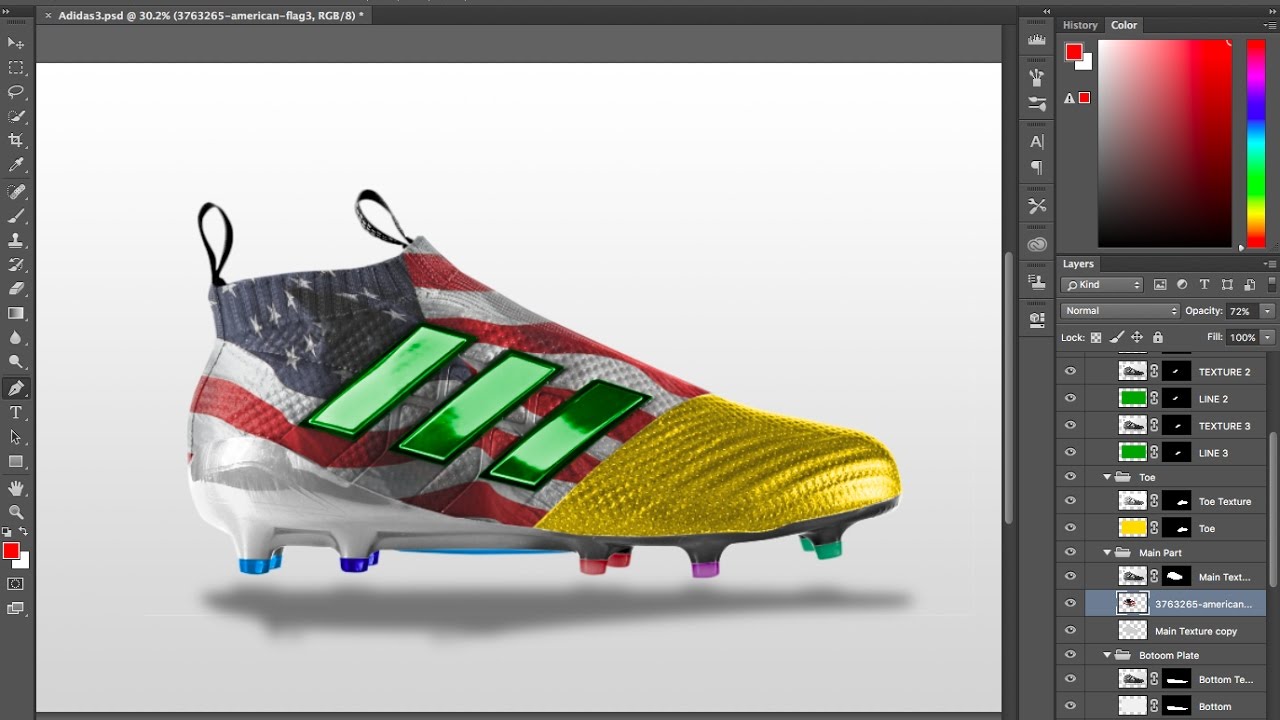
Task: Hide the 3763265-american flag layer
Action: click(x=1070, y=603)
